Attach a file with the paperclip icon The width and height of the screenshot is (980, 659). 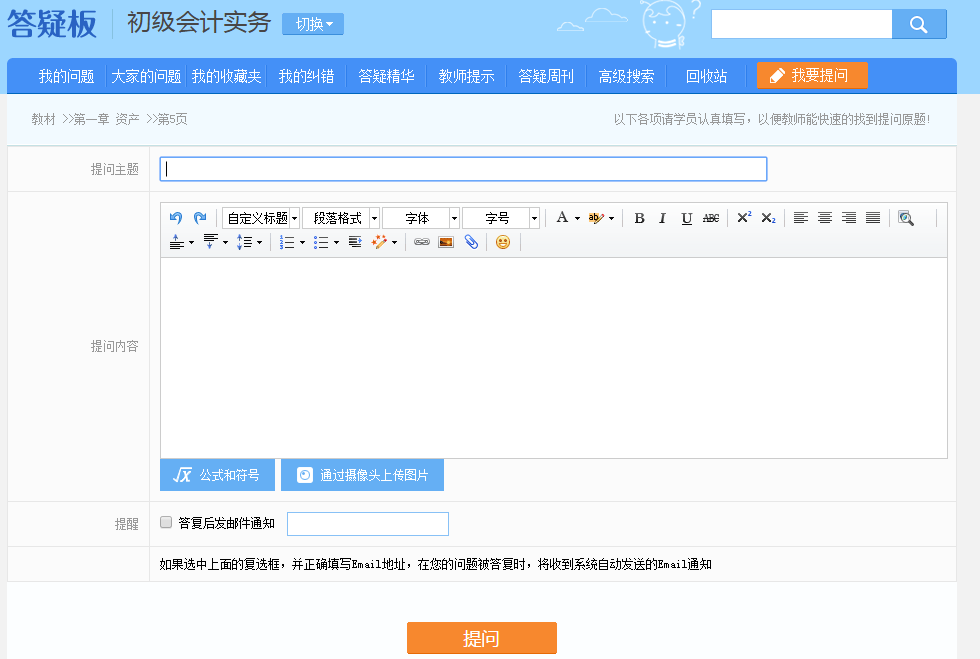coord(471,242)
